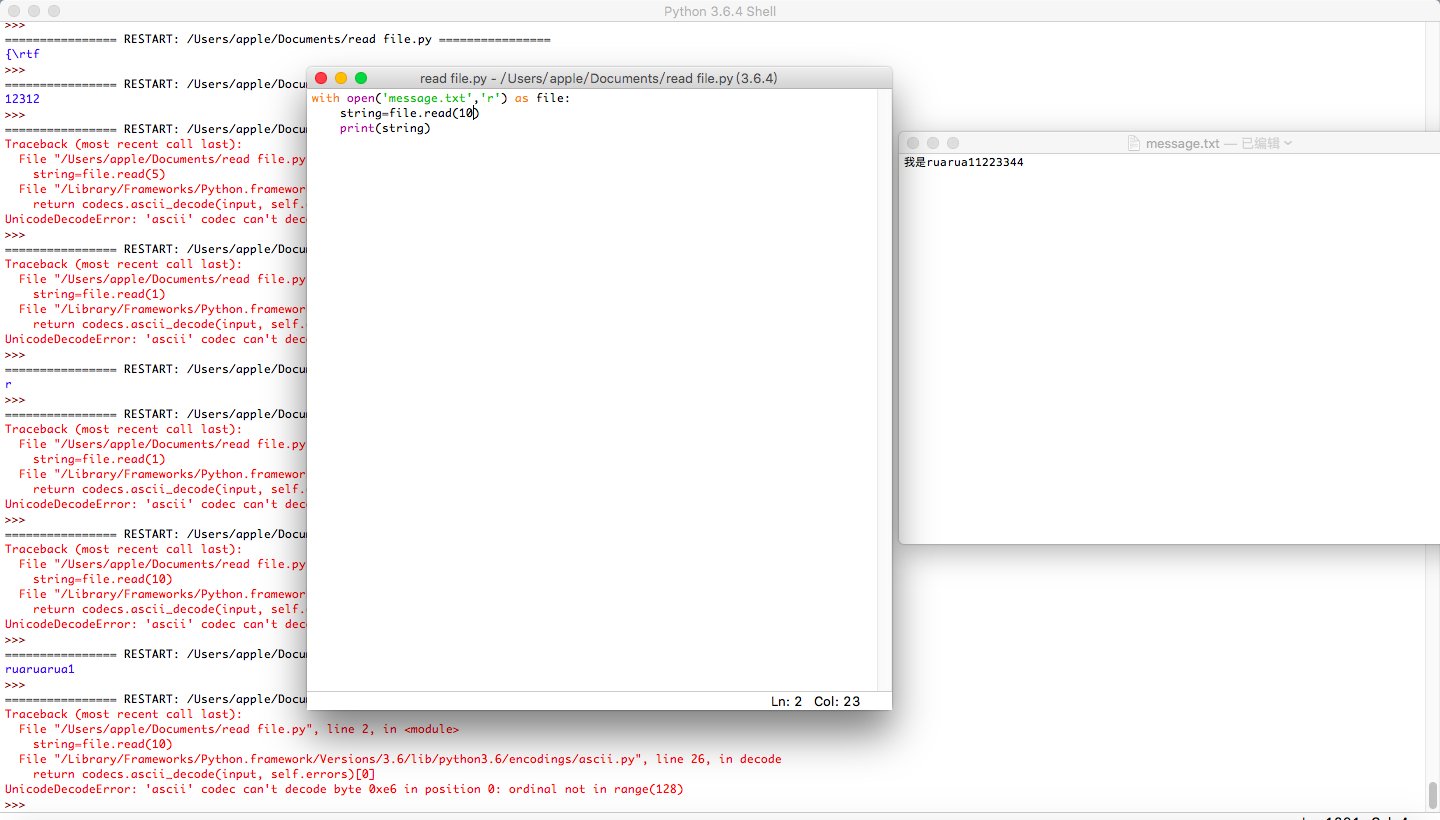1440x820 pixels.
Task: Close the message.txt window
Action: [913, 143]
